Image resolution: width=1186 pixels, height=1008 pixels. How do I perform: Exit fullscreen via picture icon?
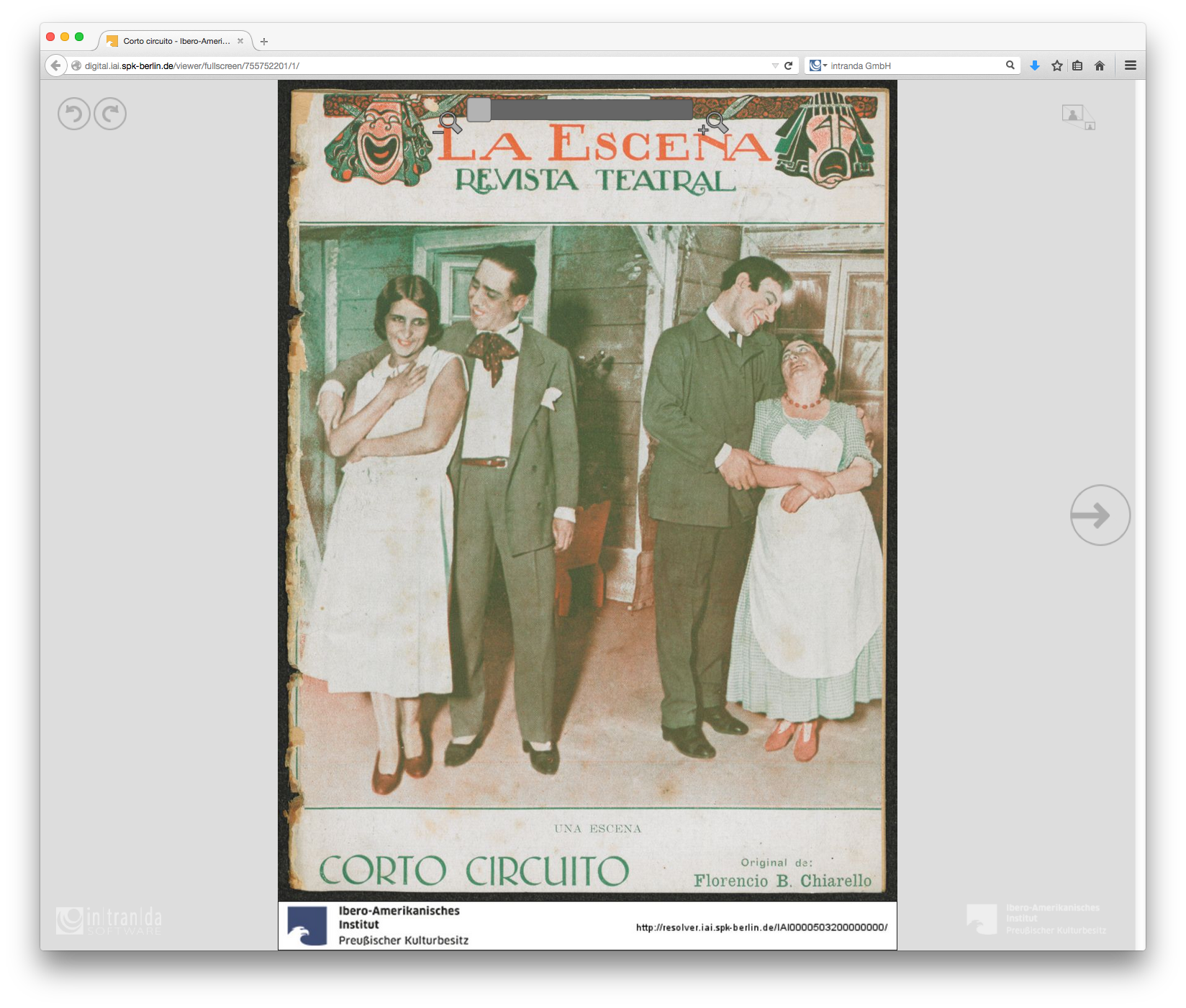[x=1078, y=117]
